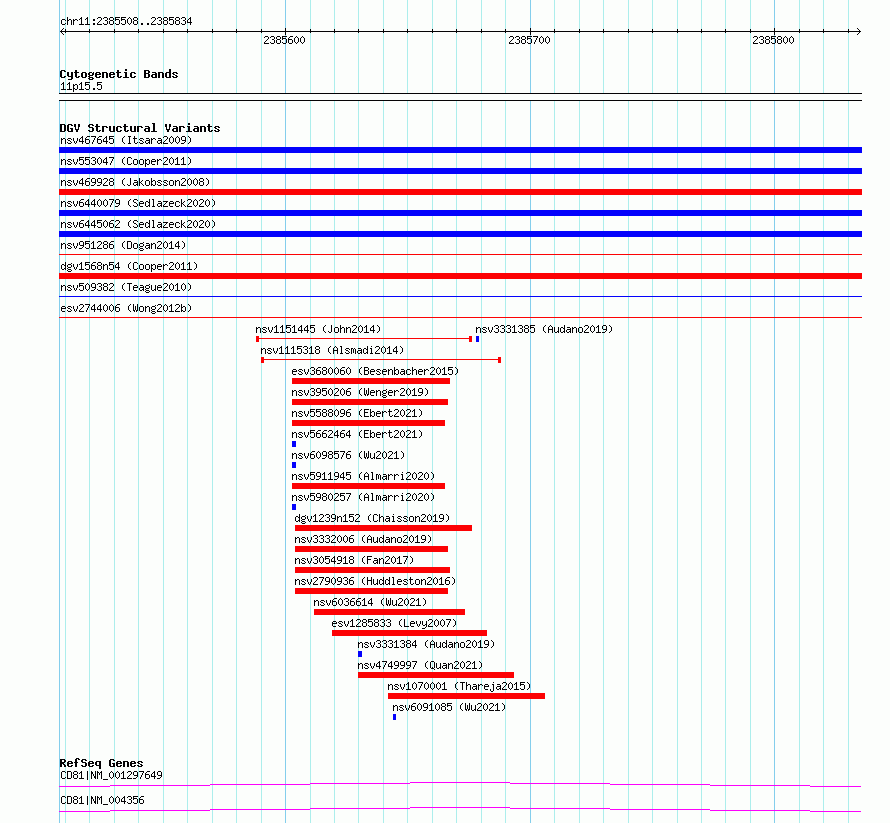Click the esv2744006 (Wong2012b) label

coord(126,308)
